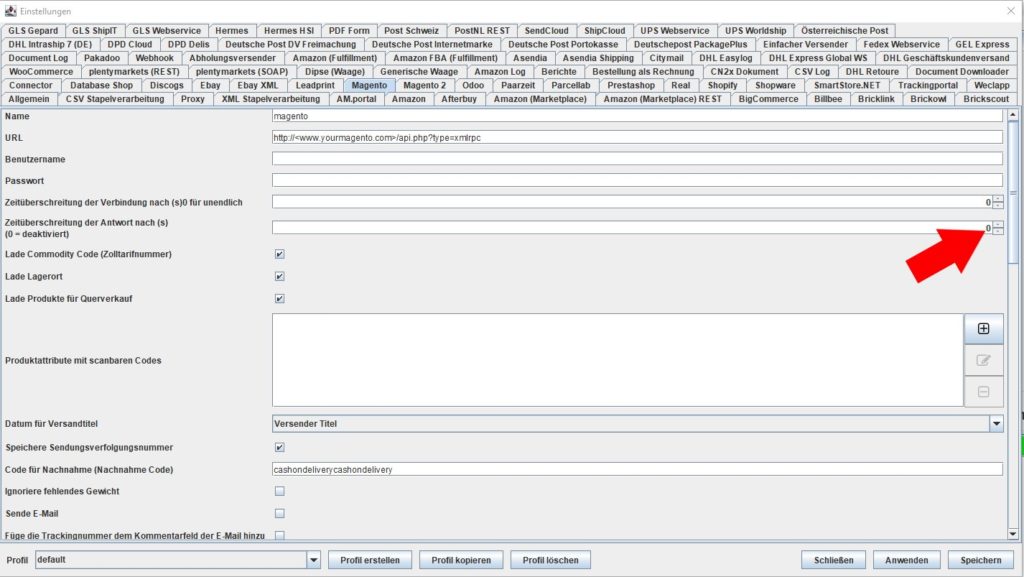
Task: Select the Fedex Webservice tab
Action: (x=901, y=44)
